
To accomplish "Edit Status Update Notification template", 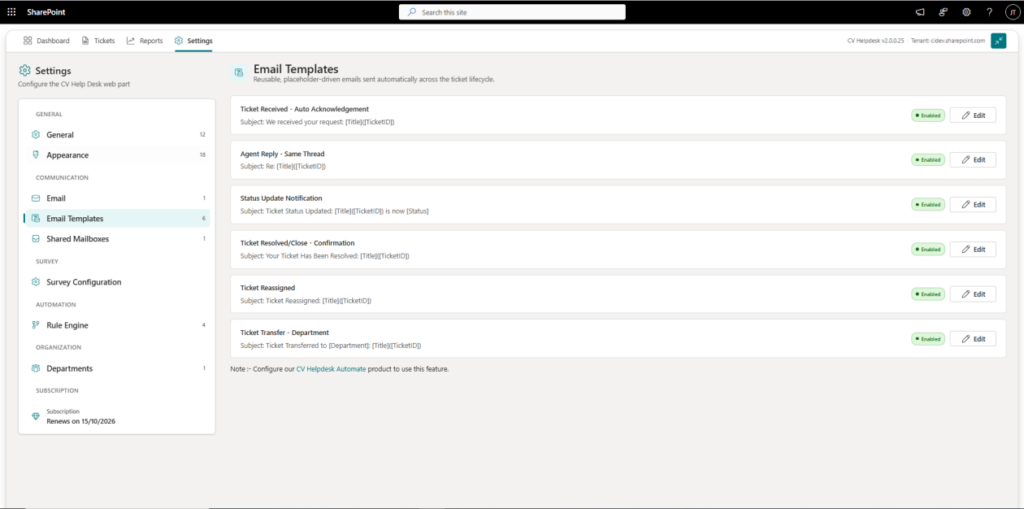I will 973,205.
